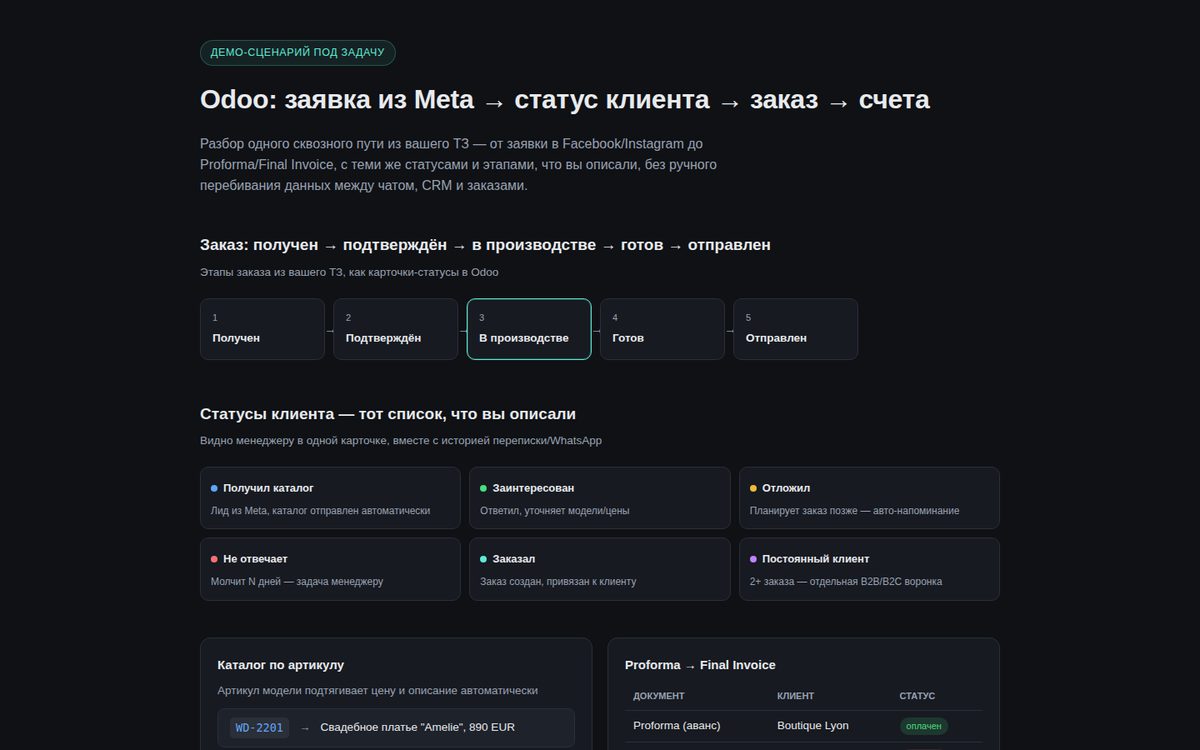
Task: Click 'Свадебное платье "Amelie", 890 EUR' text
Action: [x=418, y=727]
